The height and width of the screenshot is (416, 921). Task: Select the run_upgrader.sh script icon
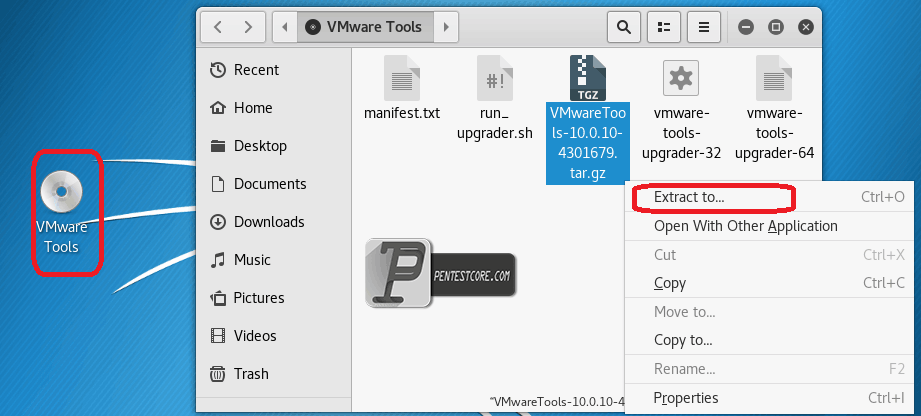click(495, 78)
